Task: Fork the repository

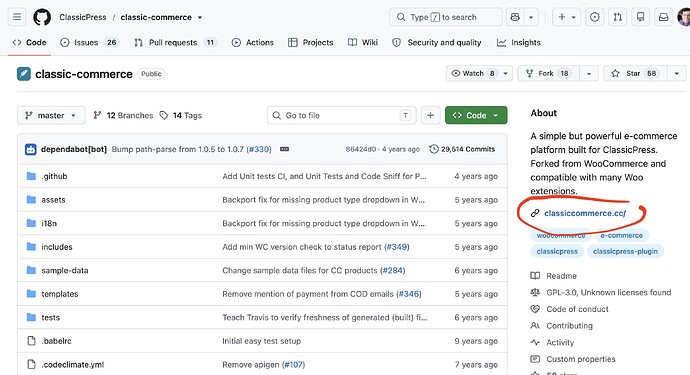Action: point(548,74)
